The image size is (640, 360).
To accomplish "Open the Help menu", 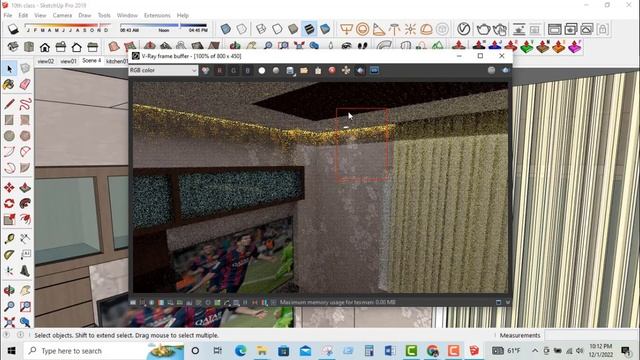I will pos(182,15).
